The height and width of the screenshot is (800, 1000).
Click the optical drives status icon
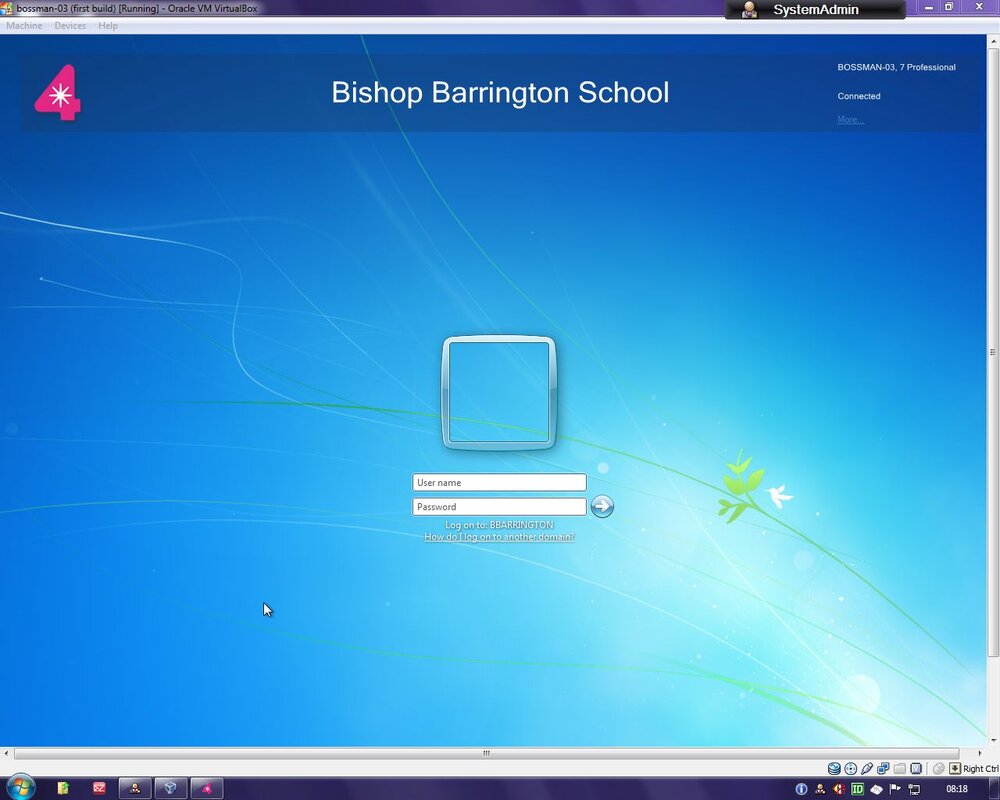850,768
